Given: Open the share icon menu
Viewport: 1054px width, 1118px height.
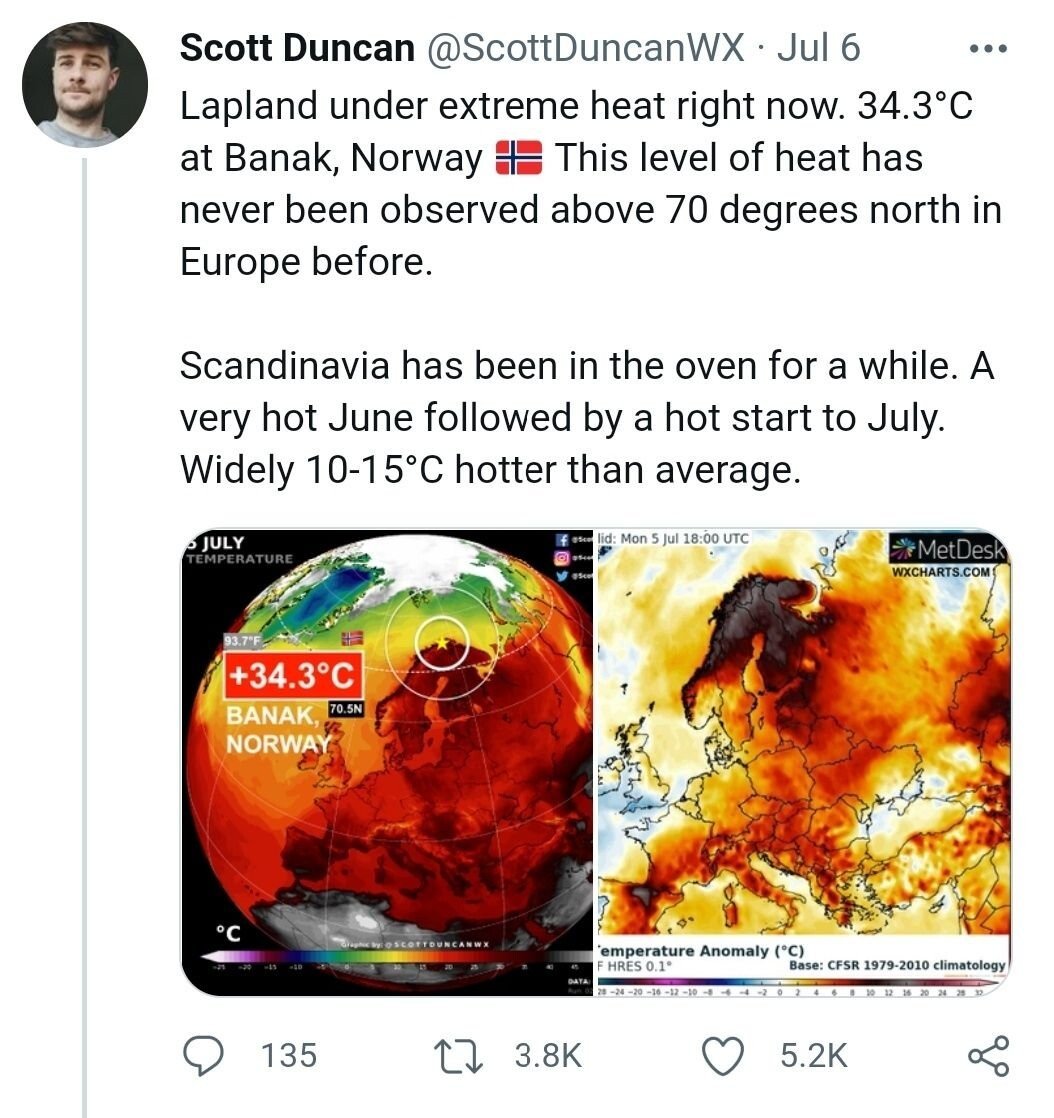Looking at the screenshot, I should coord(988,1056).
